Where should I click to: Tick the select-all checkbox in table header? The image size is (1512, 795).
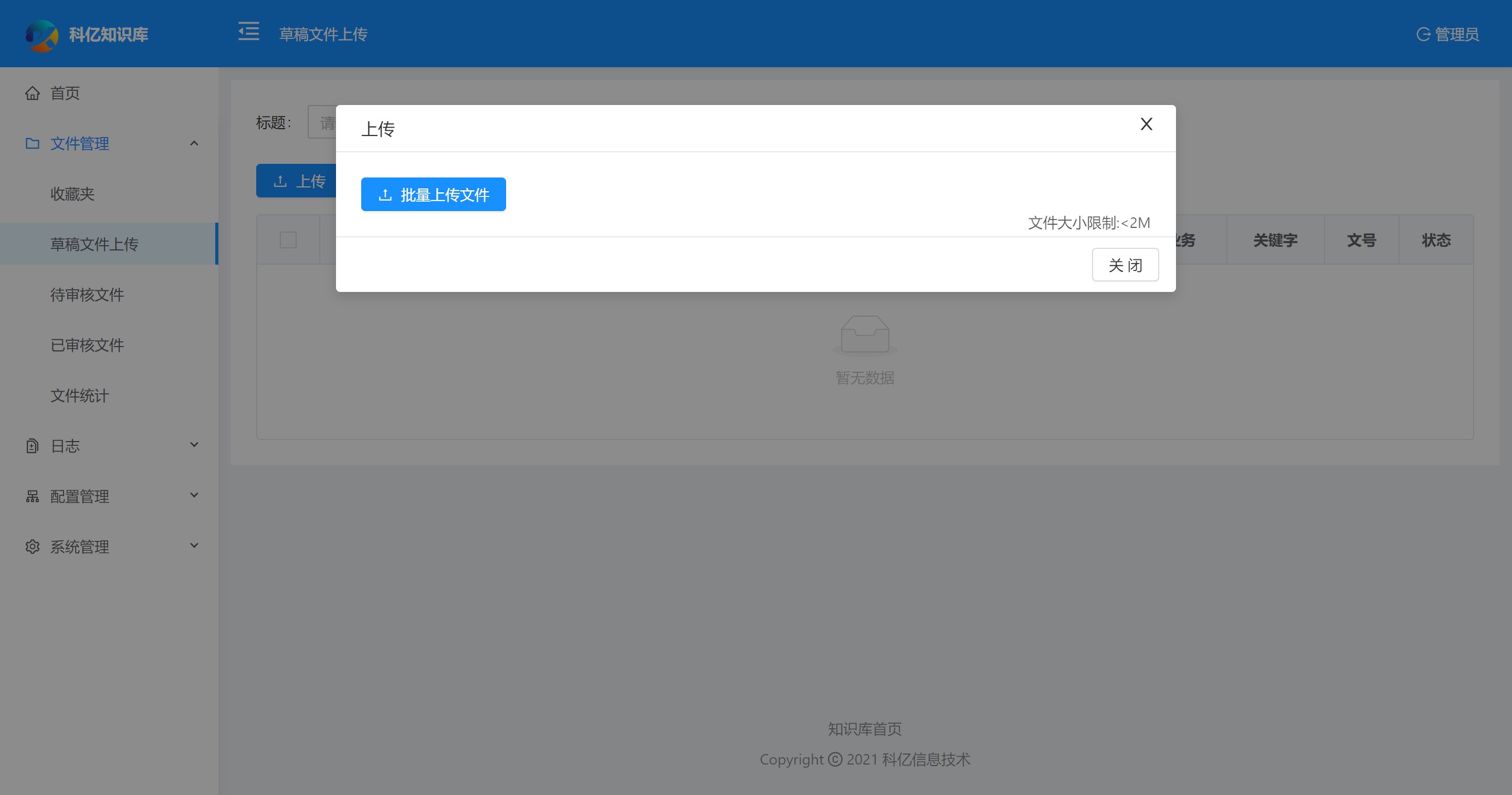point(288,240)
